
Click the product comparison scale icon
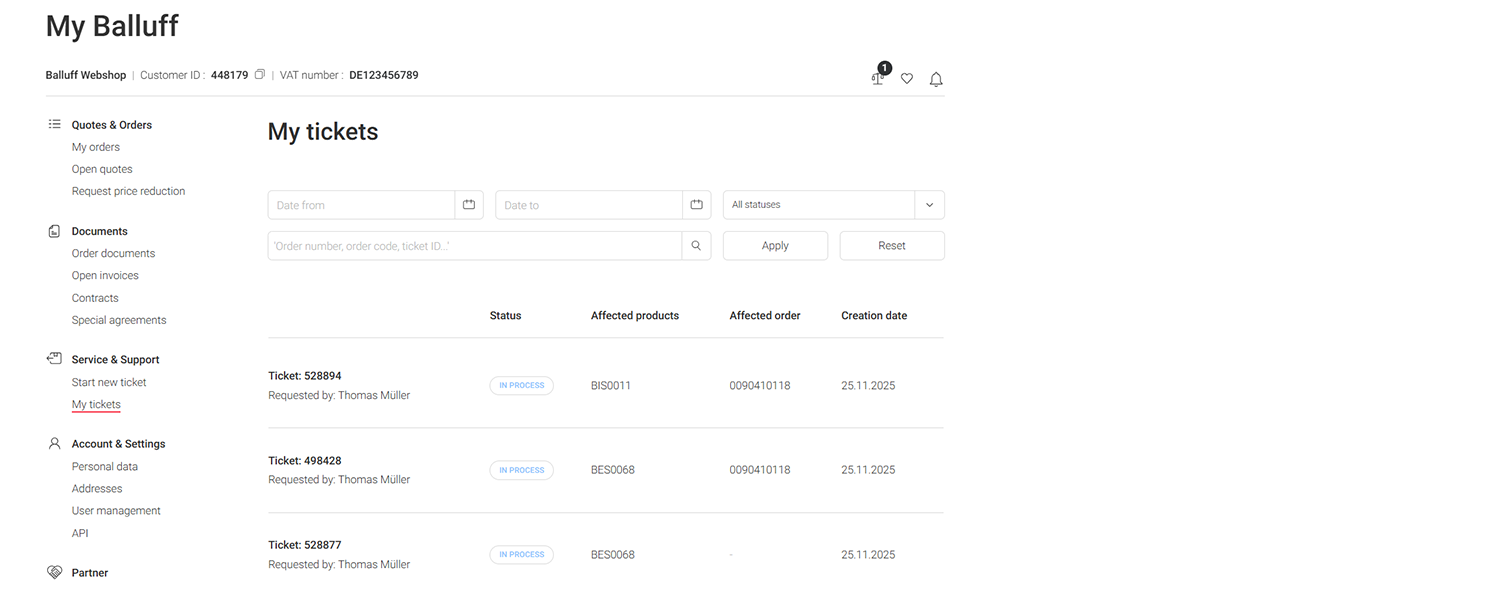click(877, 78)
